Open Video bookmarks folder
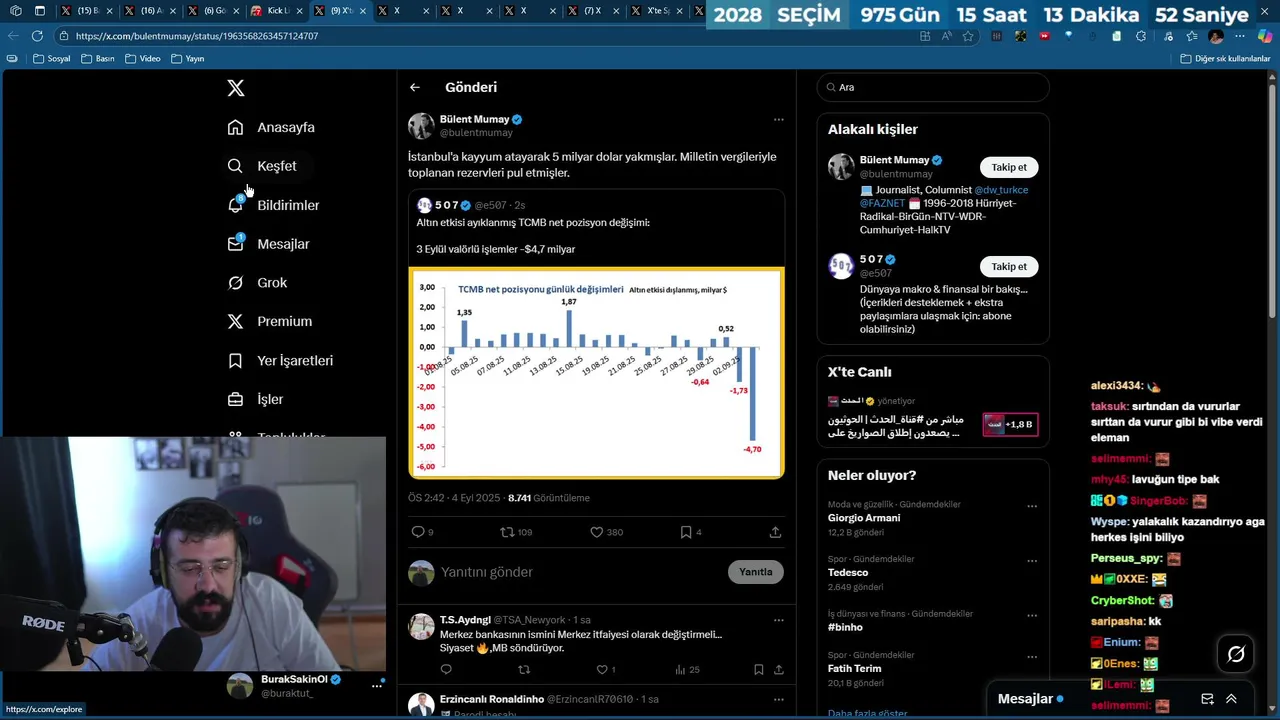This screenshot has height=720, width=1280. (143, 59)
